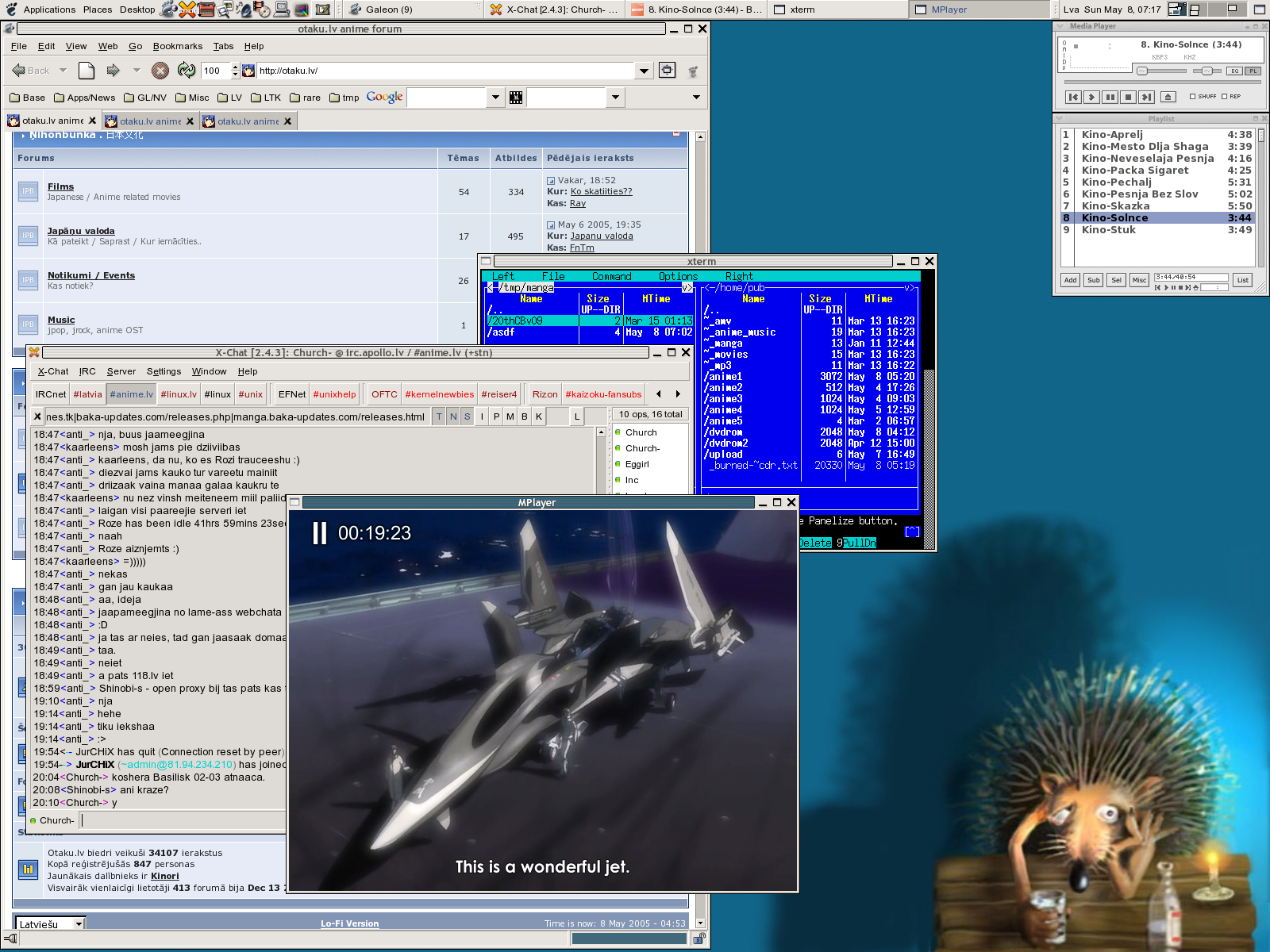Click Otaku.lv board statistics chart icon
The image size is (1270, 952).
coord(29,869)
